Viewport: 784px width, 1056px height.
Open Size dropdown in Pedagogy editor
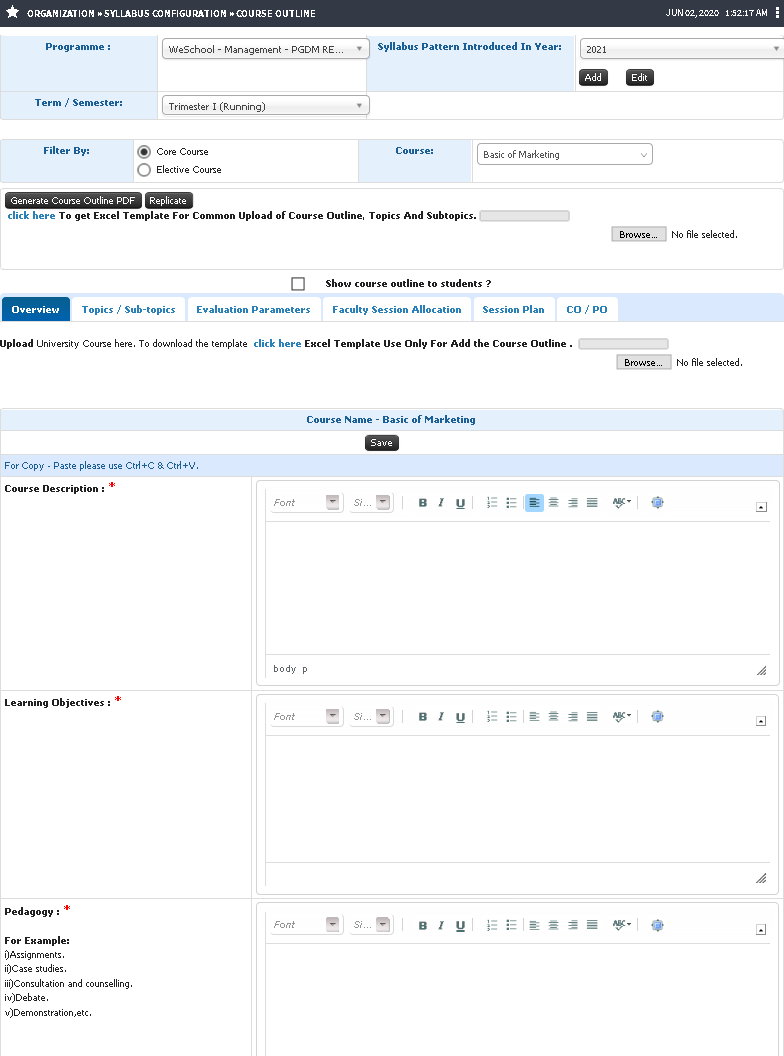(x=371, y=925)
